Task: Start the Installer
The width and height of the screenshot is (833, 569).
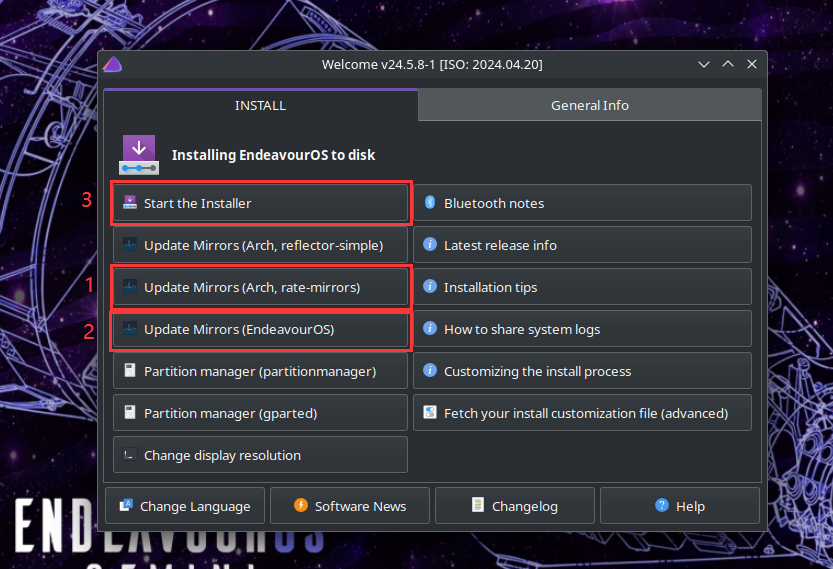Action: point(260,203)
